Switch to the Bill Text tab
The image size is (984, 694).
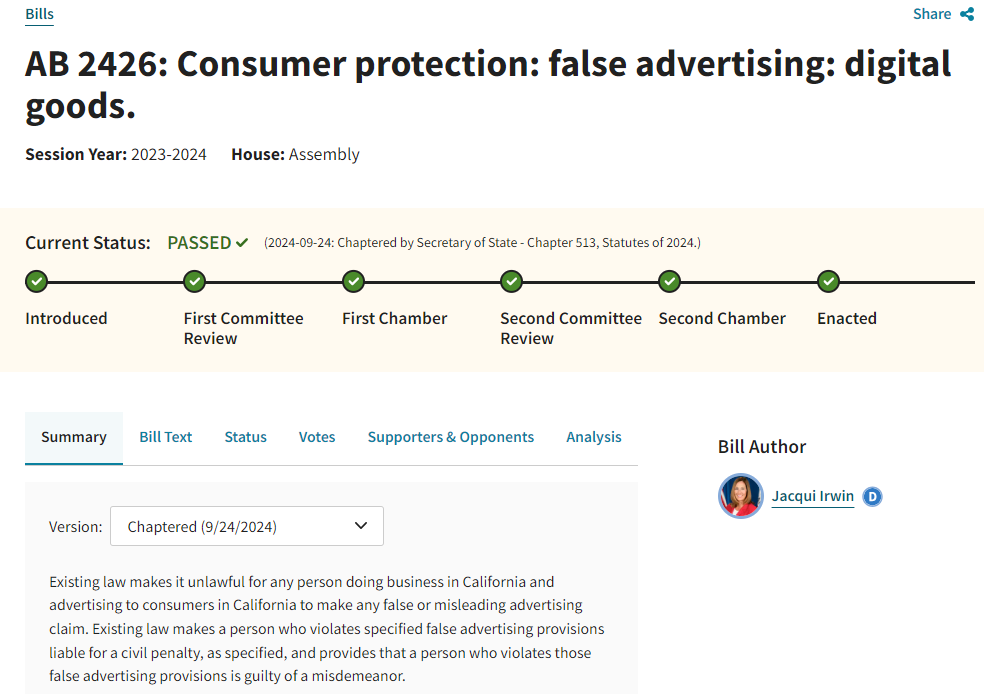[166, 437]
